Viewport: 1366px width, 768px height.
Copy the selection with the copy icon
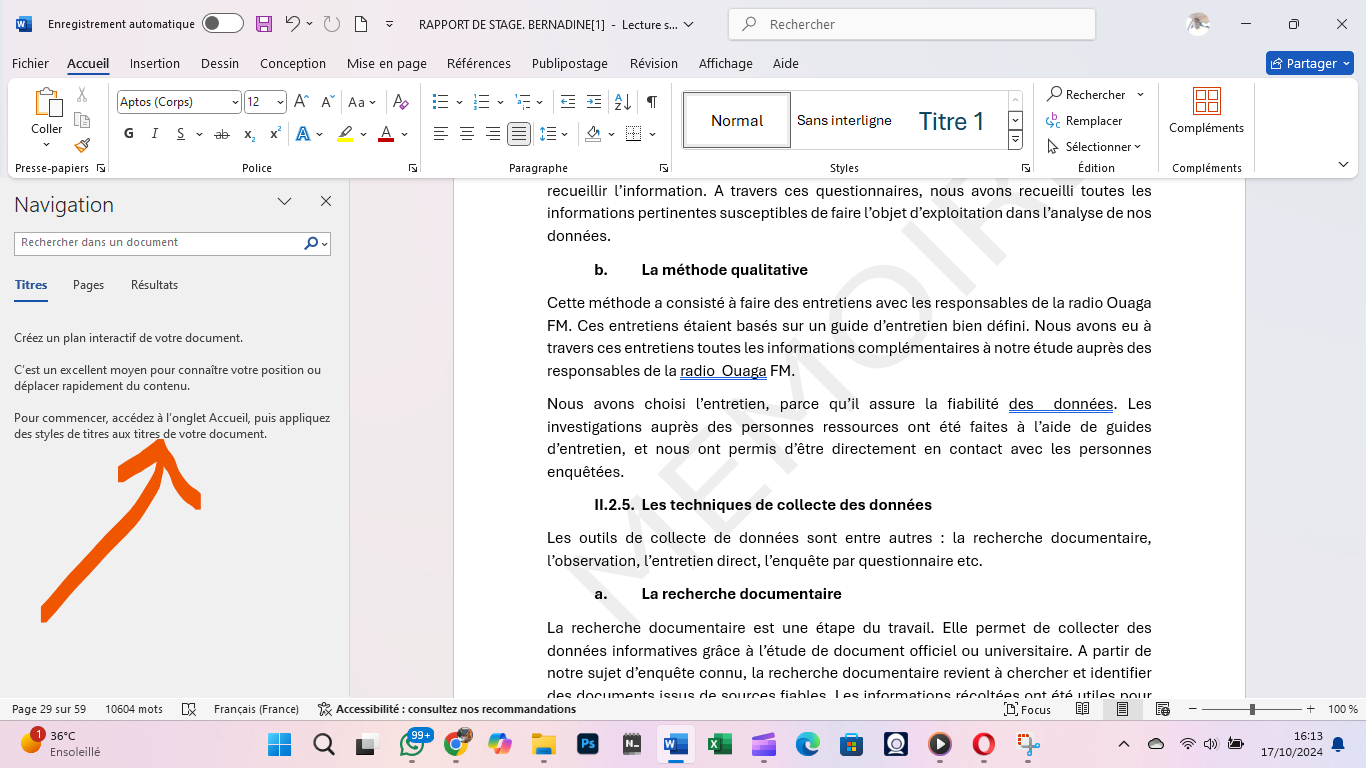pyautogui.click(x=82, y=120)
